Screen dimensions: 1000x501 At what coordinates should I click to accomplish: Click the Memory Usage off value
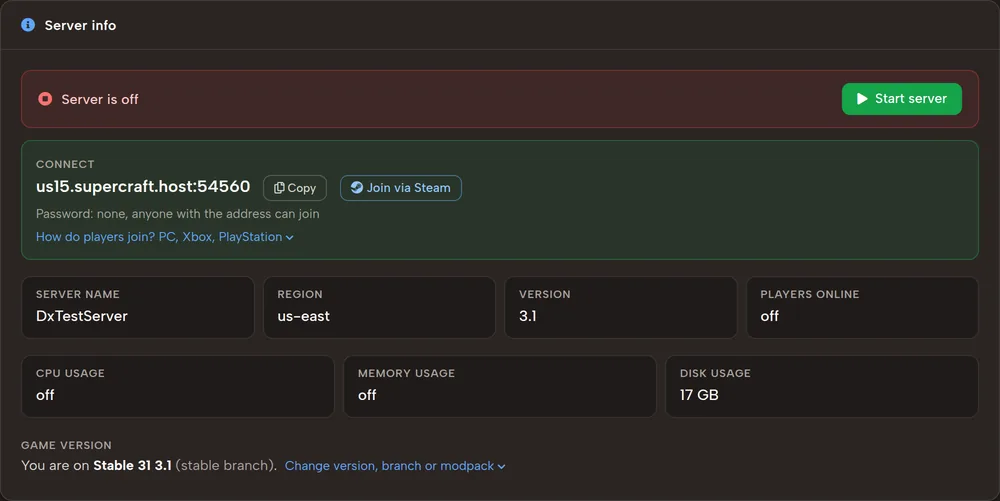(x=367, y=395)
